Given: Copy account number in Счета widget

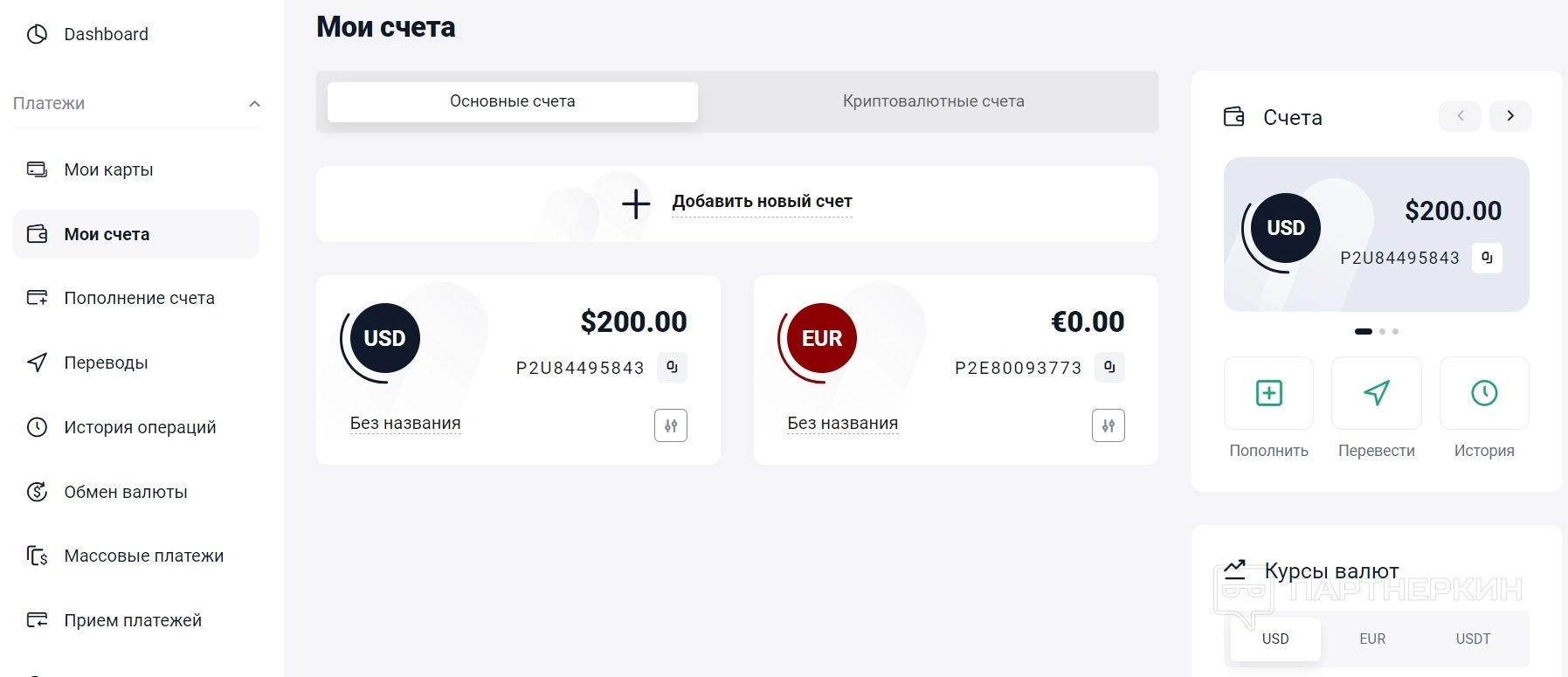Looking at the screenshot, I should pos(1487,258).
